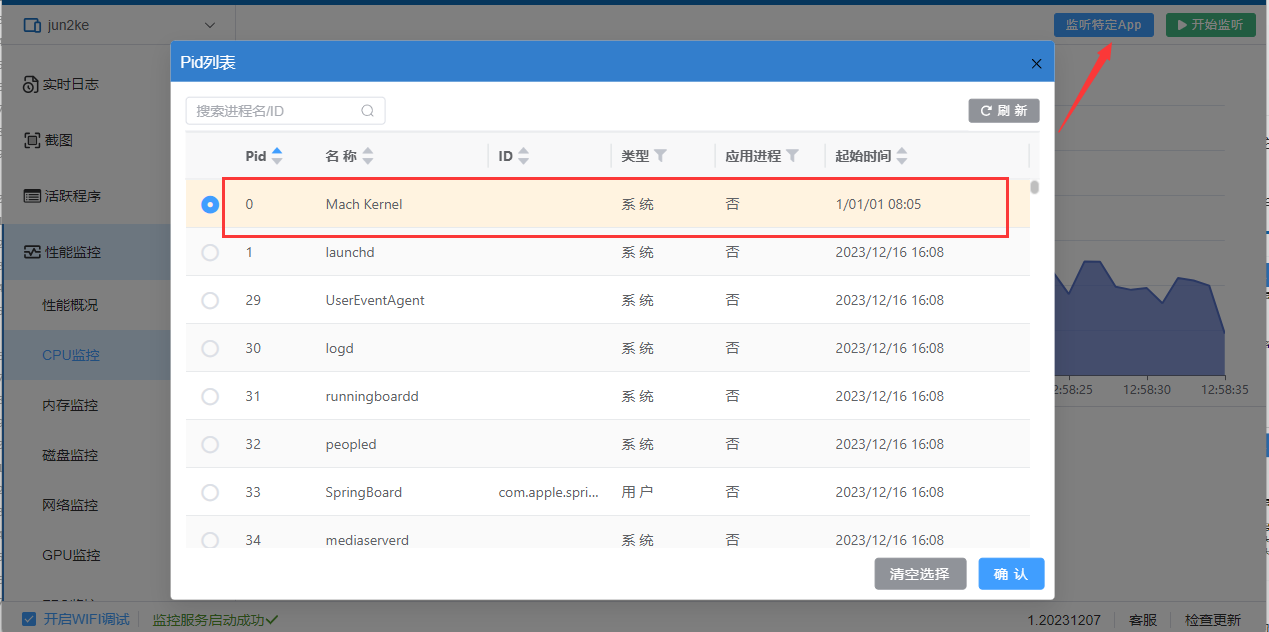Click inside the 搜索进程名/ID input field
1269x632 pixels.
270,110
